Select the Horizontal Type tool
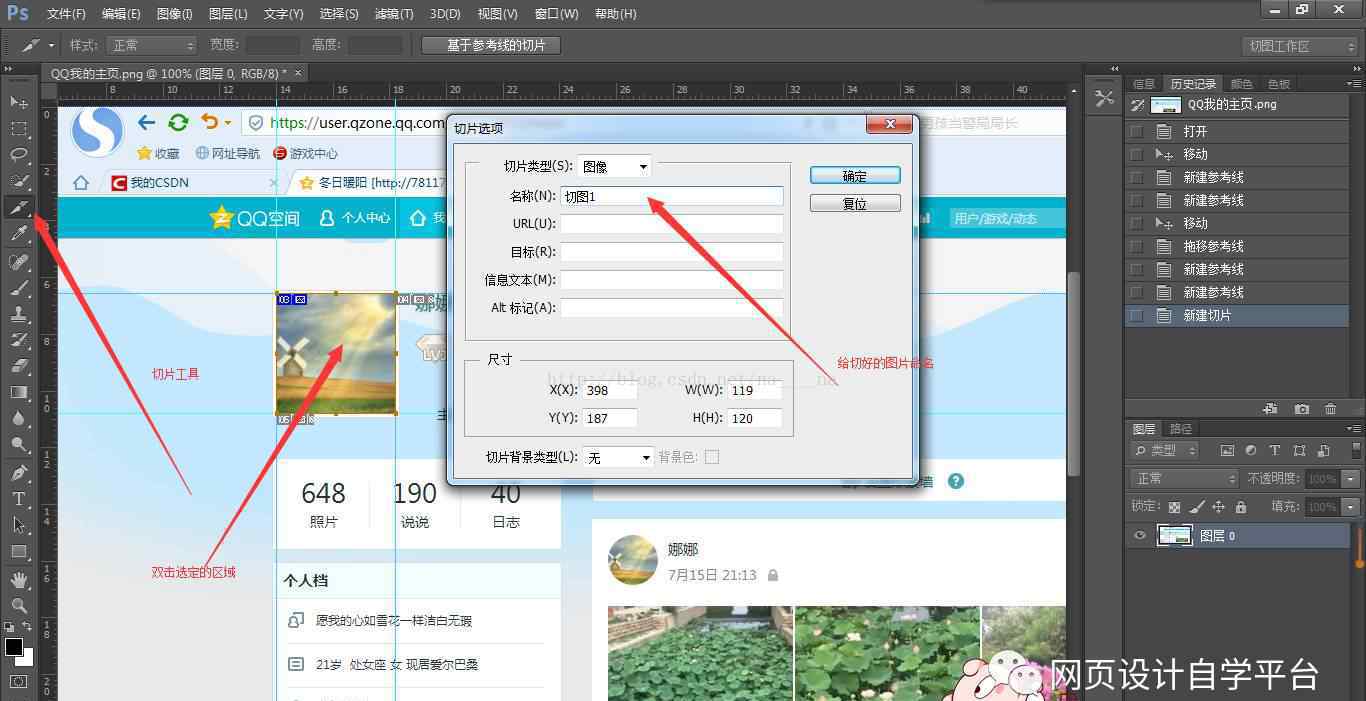 point(19,498)
